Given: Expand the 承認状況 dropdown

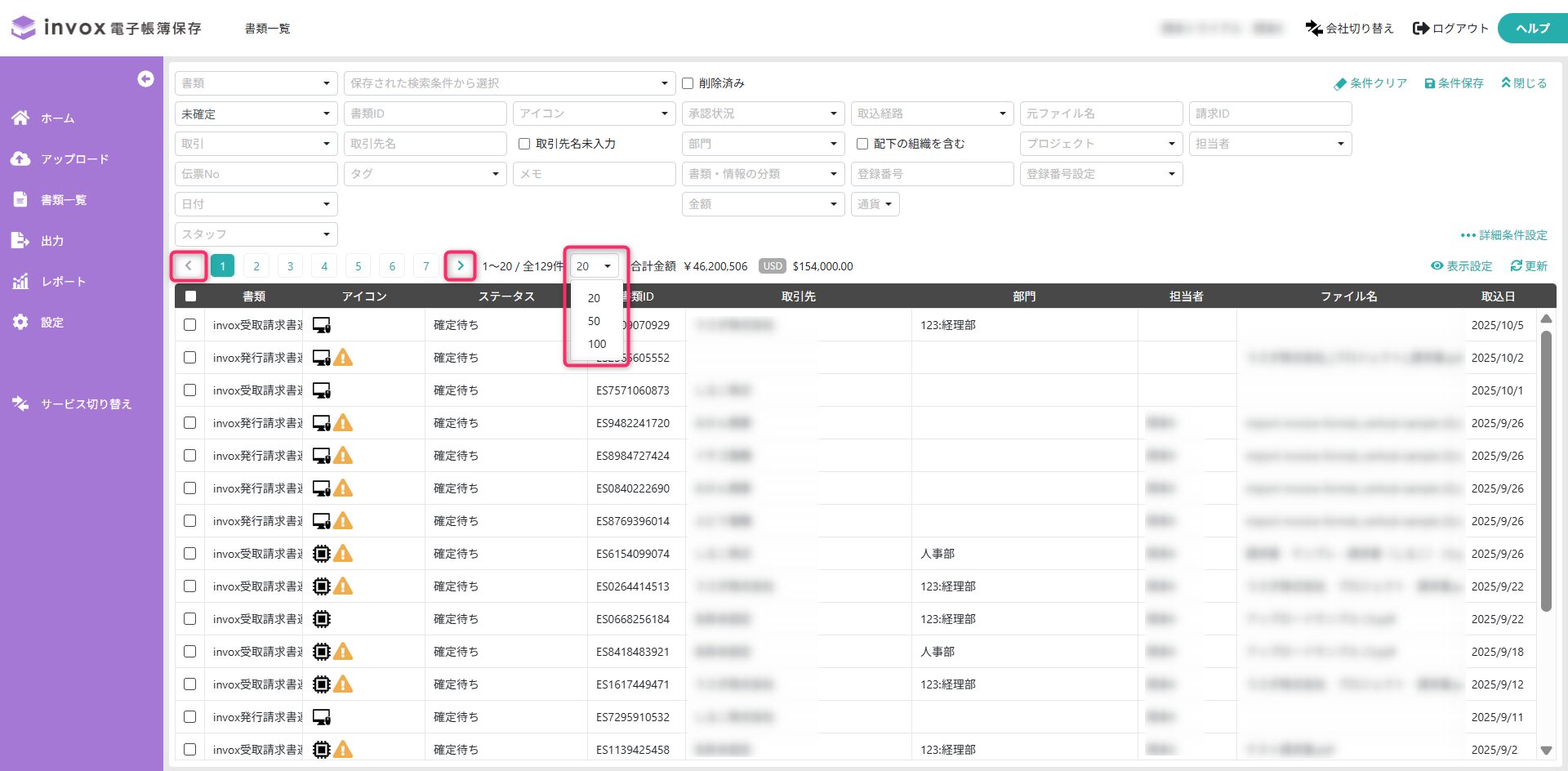Looking at the screenshot, I should pyautogui.click(x=763, y=114).
